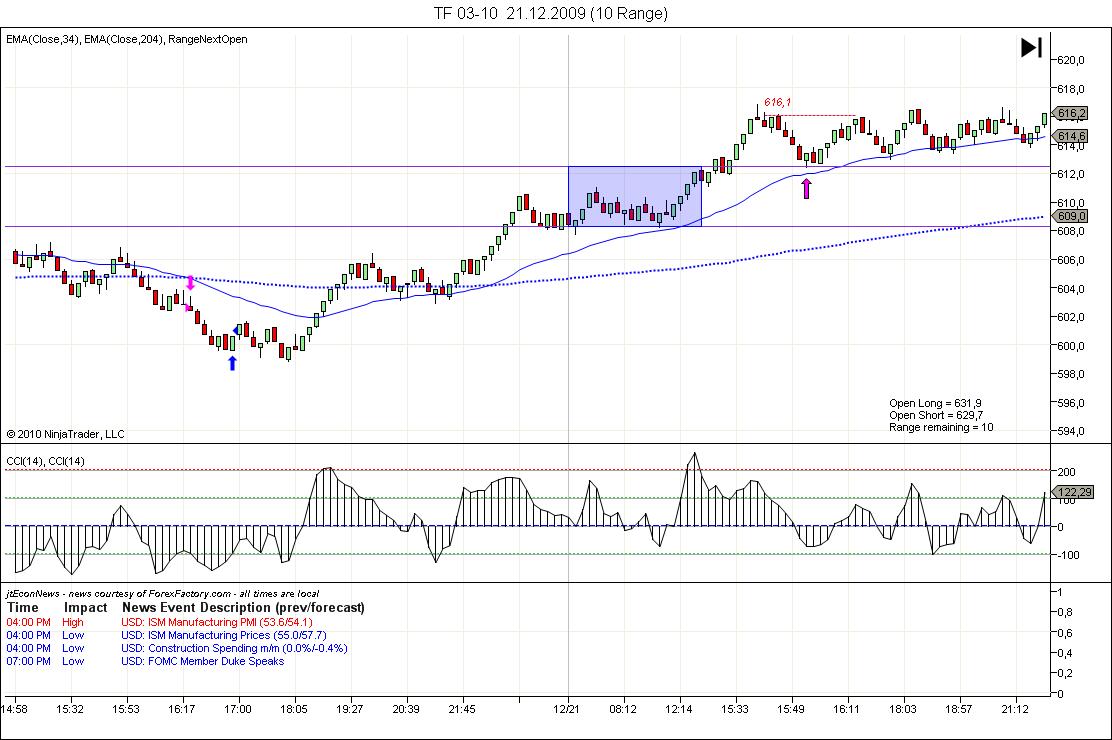Select the ISM Manufacturing Prices news row
This screenshot has height=740, width=1112.
pos(167,635)
